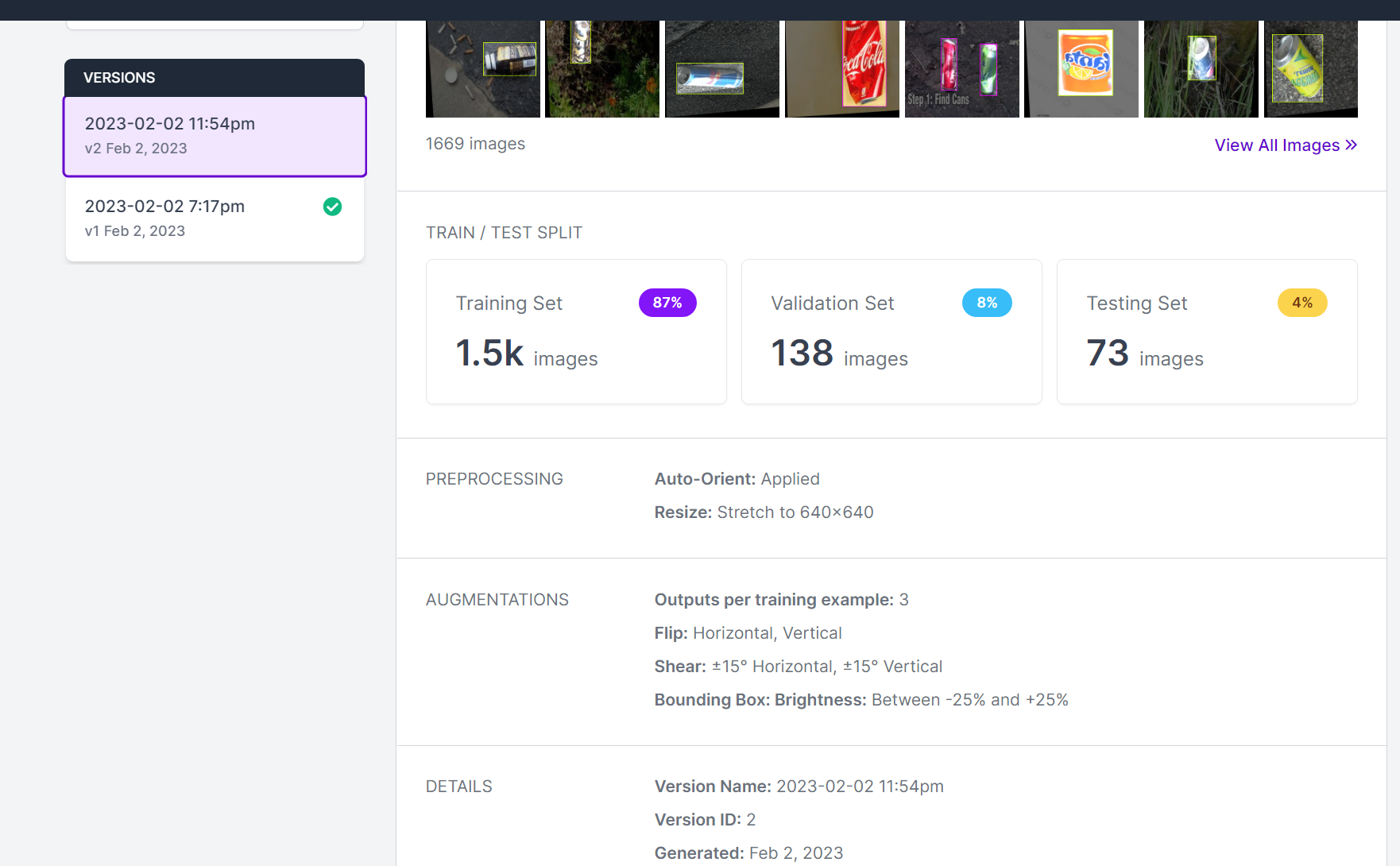
Task: Click the DETAILS section label
Action: (x=459, y=787)
